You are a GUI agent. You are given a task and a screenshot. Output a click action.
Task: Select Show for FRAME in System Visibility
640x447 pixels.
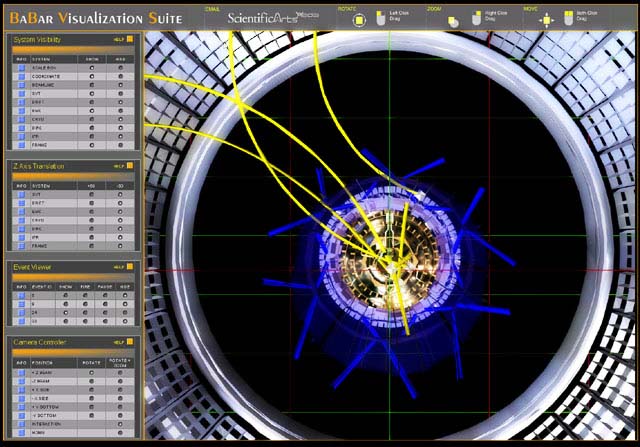(x=92, y=145)
